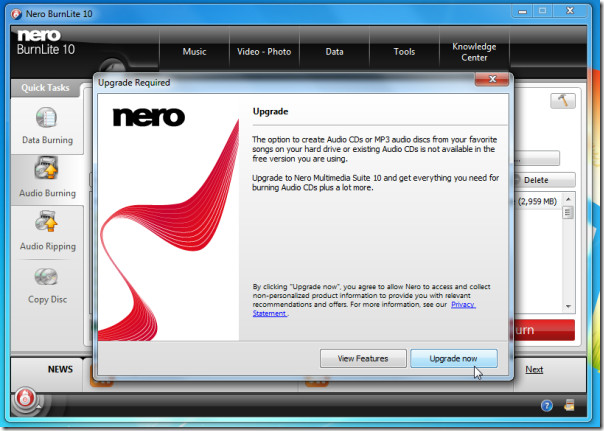Click the Upgrade now button
Screen dimensions: 604x431
tap(454, 359)
